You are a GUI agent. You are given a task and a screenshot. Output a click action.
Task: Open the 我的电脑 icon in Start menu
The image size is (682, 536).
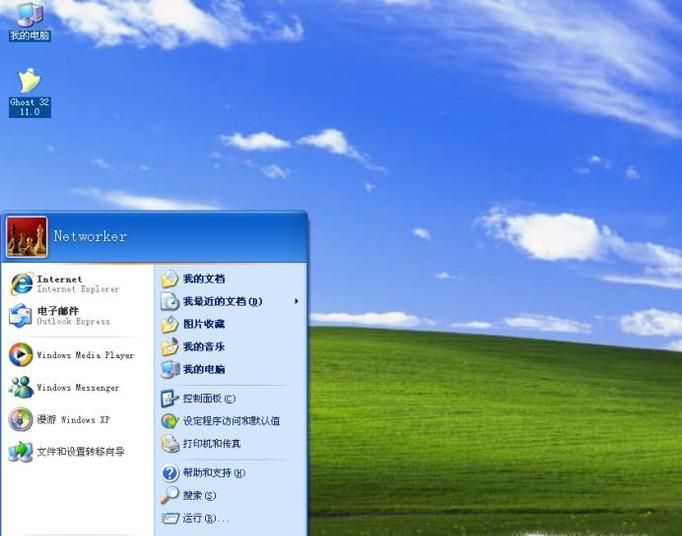tap(170, 369)
